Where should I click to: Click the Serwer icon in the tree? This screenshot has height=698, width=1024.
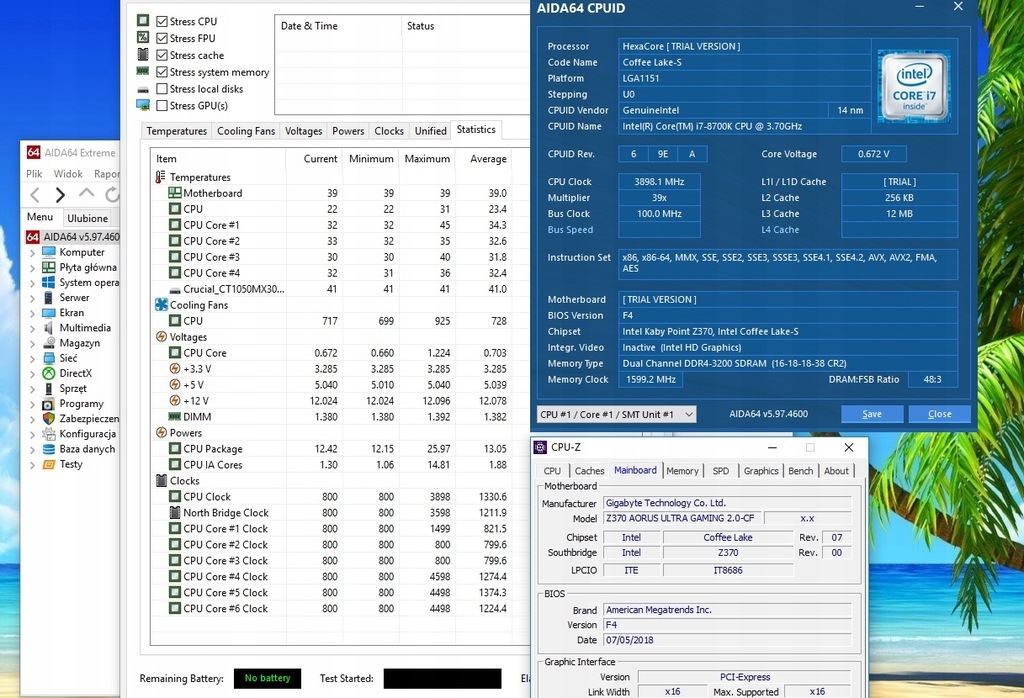pyautogui.click(x=49, y=297)
